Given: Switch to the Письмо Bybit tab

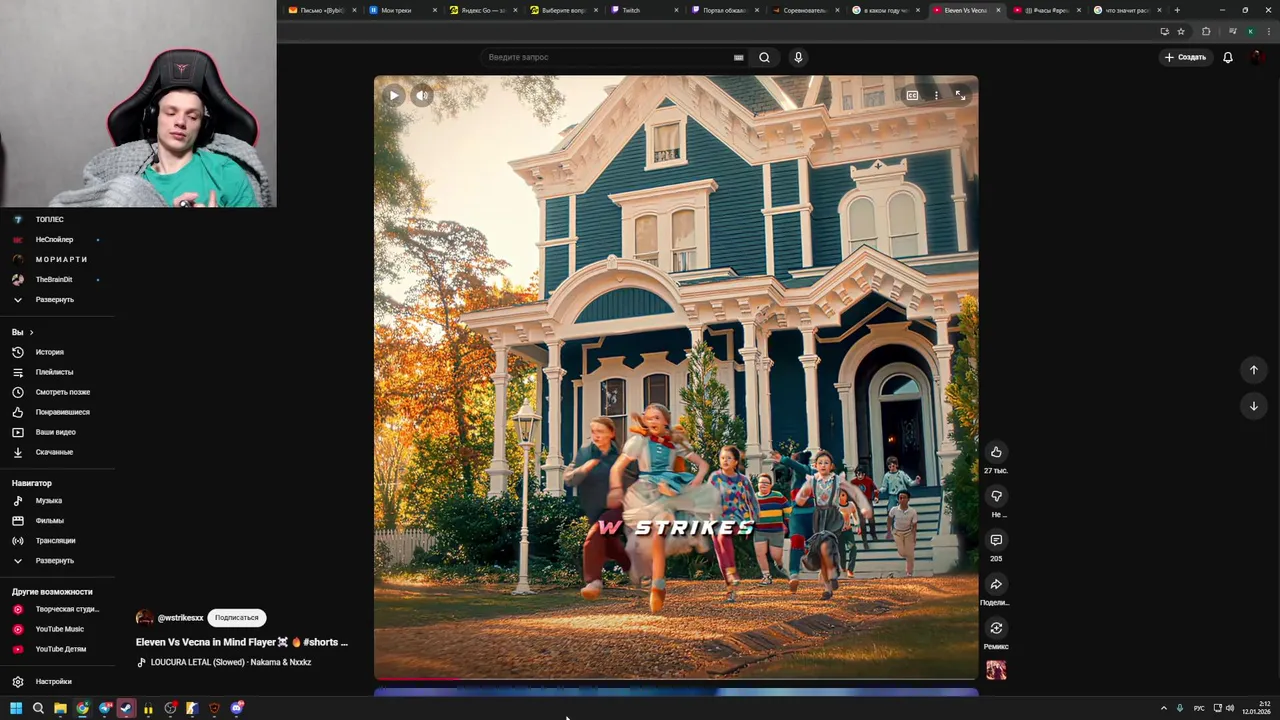Looking at the screenshot, I should pos(322,10).
